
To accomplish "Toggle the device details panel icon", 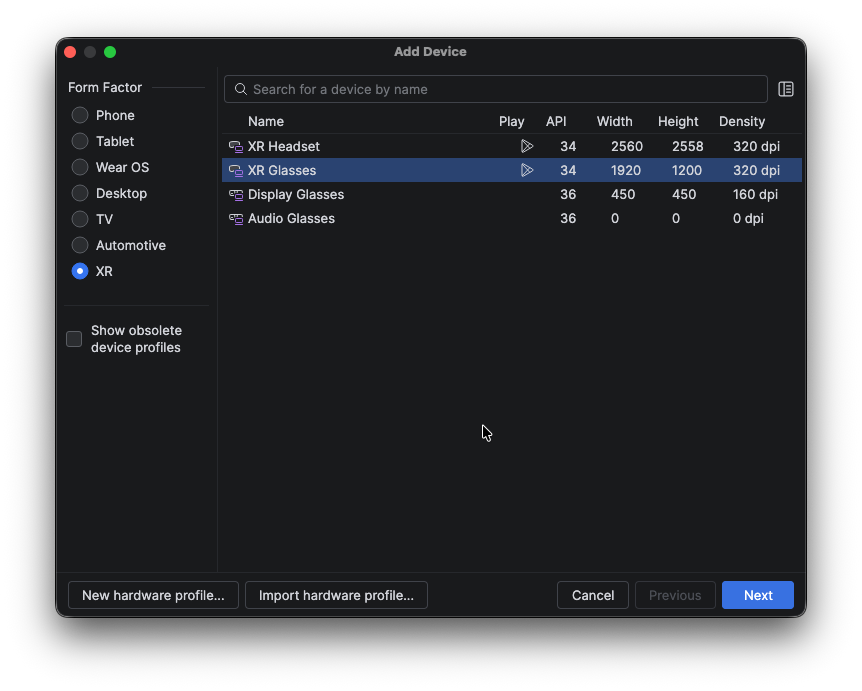I will click(786, 89).
